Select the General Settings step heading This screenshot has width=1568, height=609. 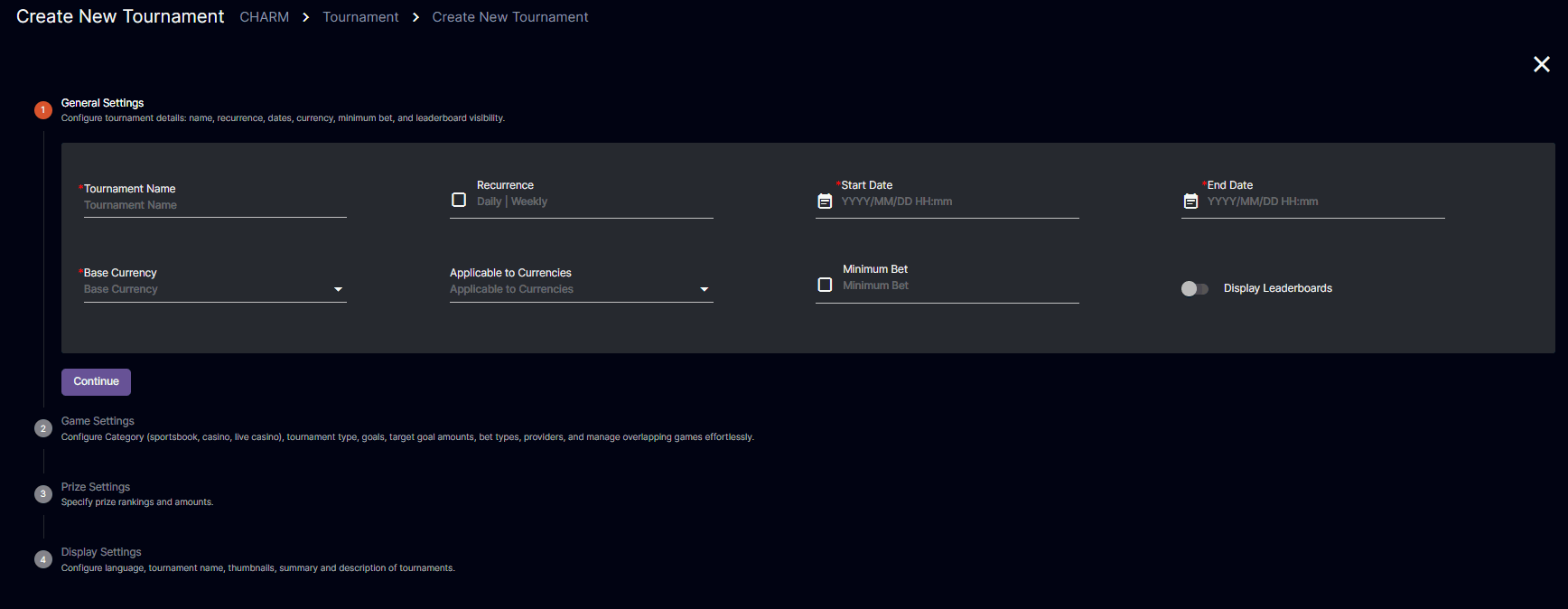point(103,103)
